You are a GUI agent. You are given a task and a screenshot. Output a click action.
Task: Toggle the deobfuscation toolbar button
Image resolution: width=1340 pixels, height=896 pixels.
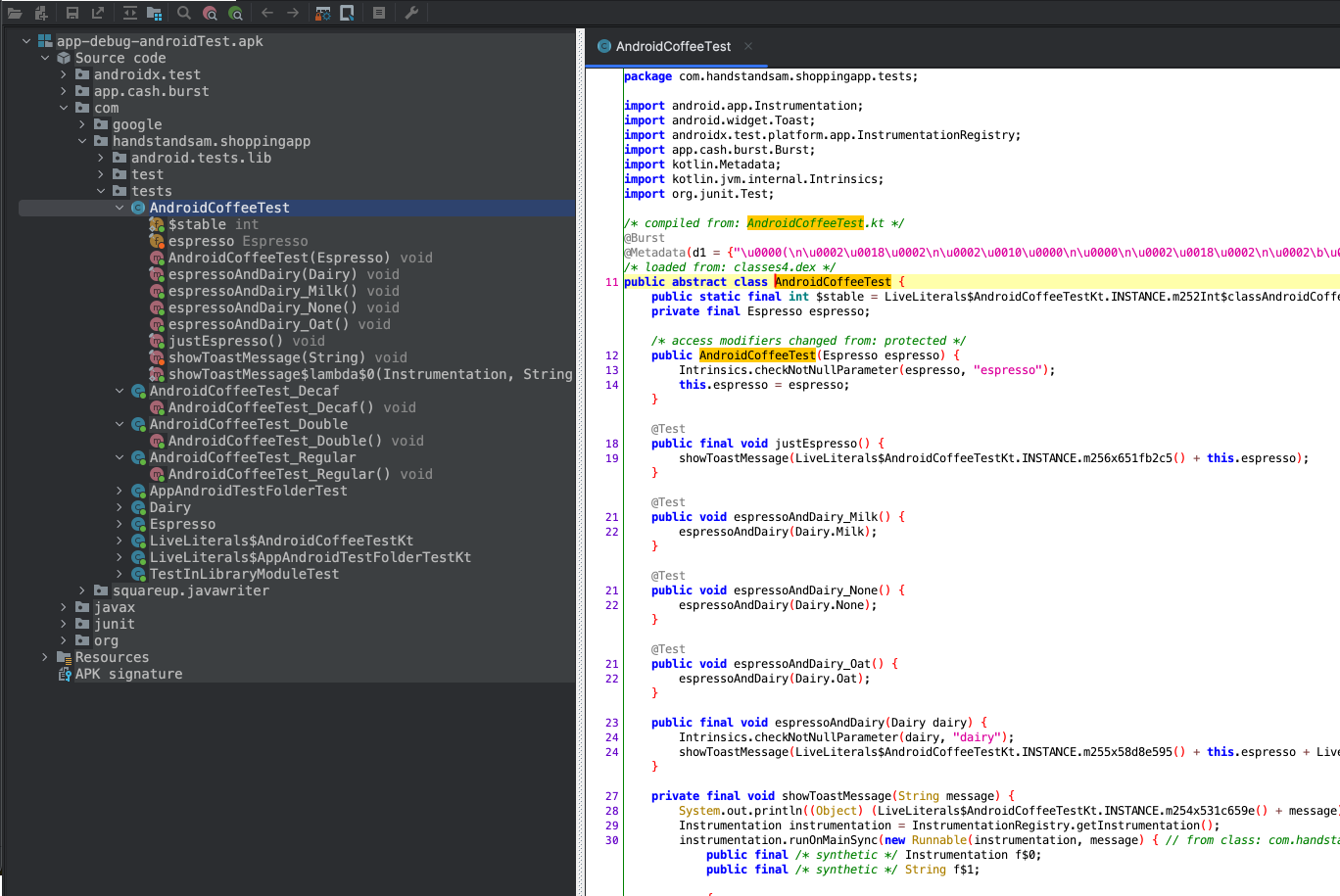tap(322, 13)
